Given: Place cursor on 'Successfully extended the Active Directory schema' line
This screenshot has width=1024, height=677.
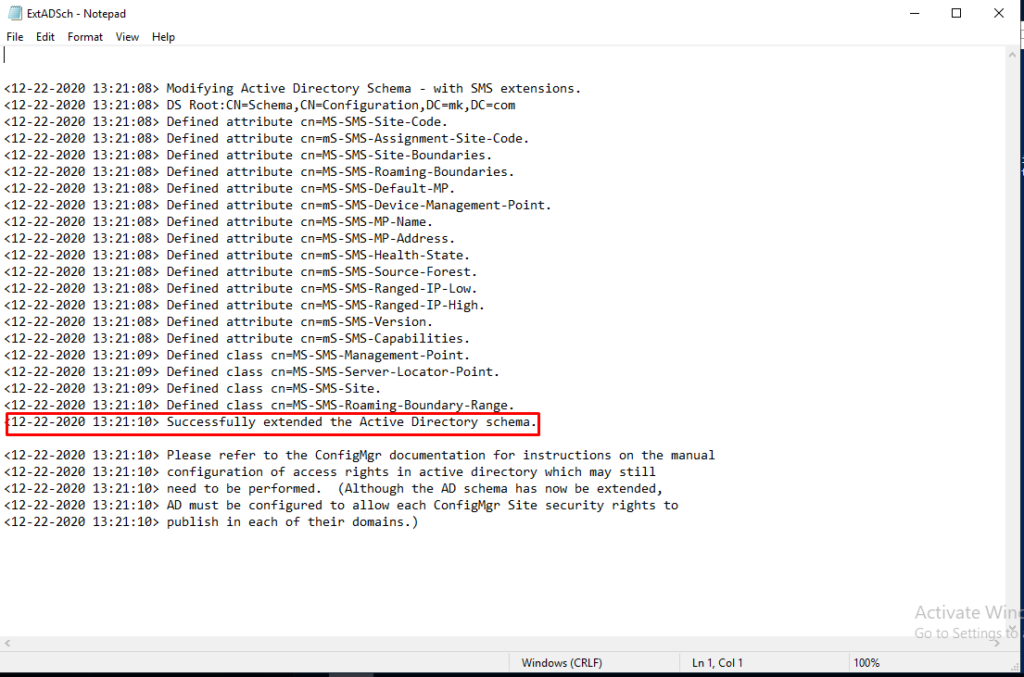Looking at the screenshot, I should tap(352, 422).
